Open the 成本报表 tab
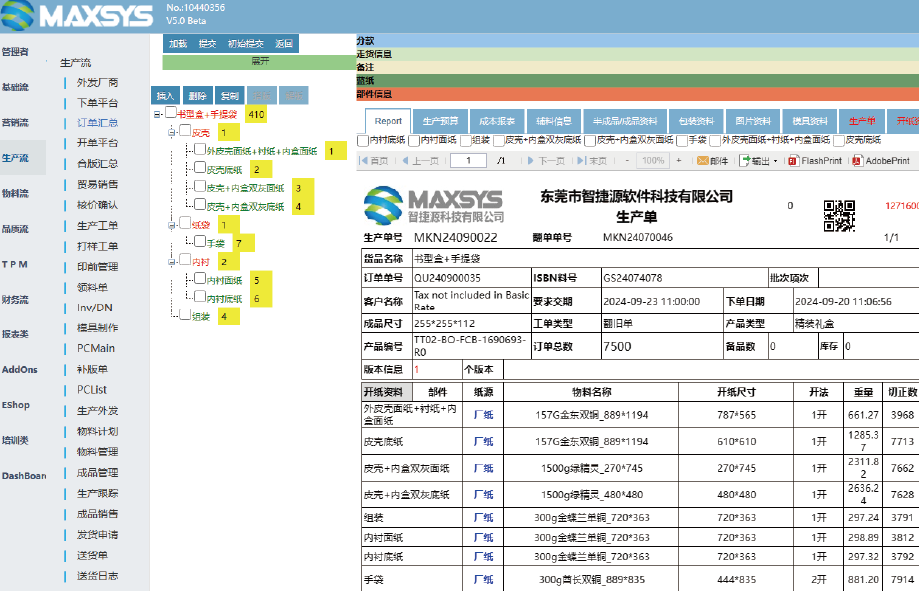Screen dimensions: 919x591 496,121
